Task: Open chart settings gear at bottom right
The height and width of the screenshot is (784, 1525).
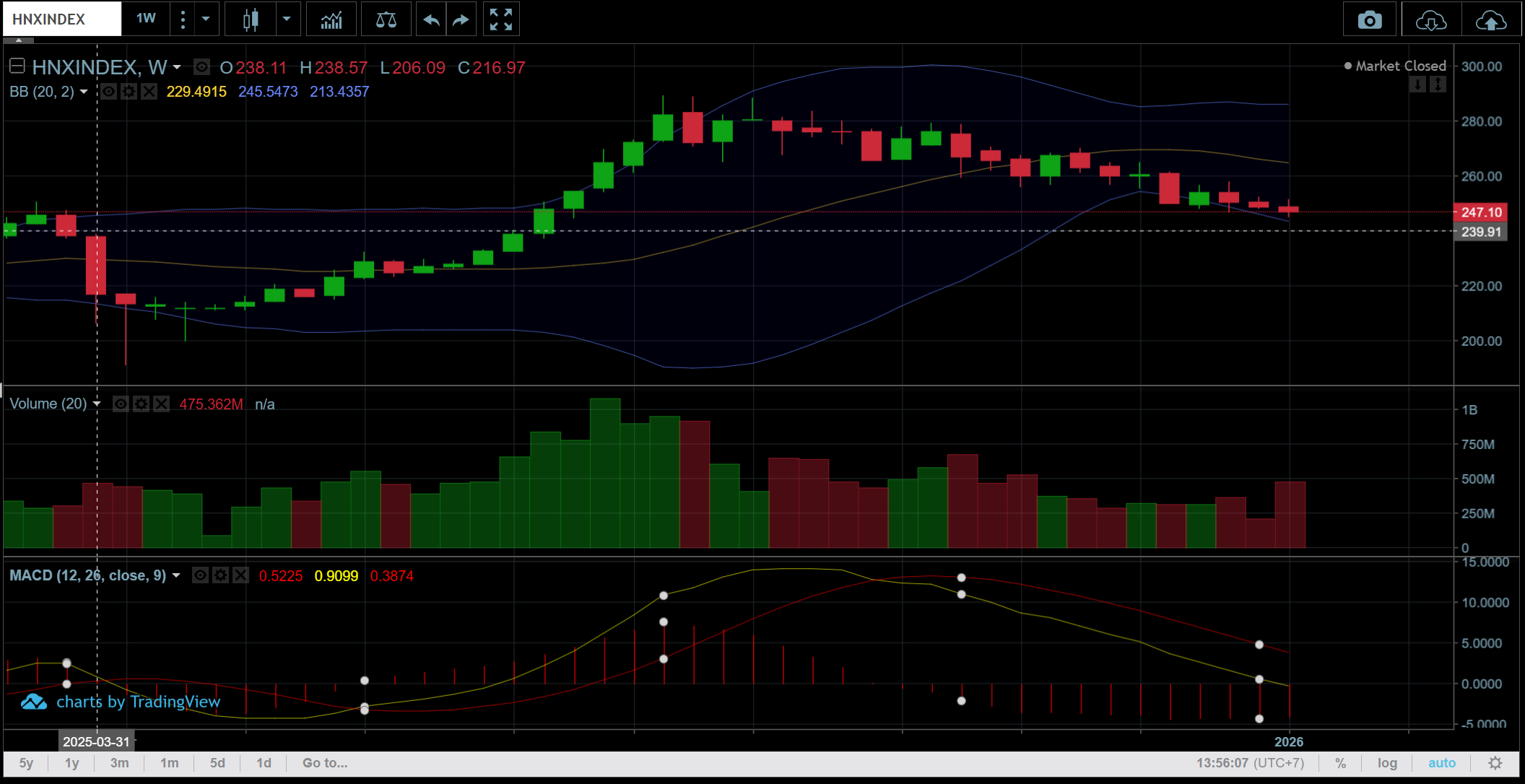Action: tap(1495, 763)
